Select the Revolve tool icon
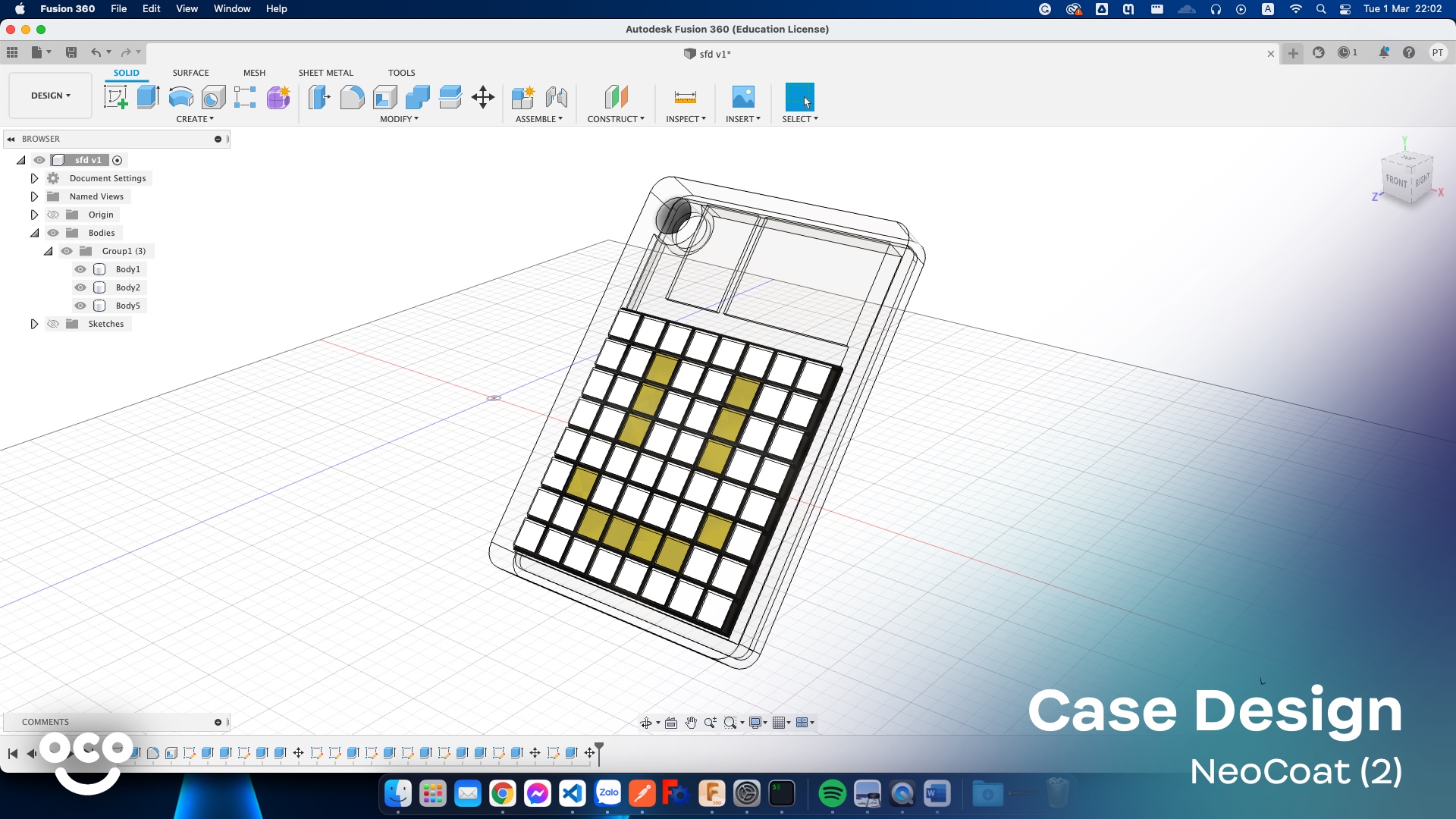The image size is (1456, 819). (x=180, y=97)
